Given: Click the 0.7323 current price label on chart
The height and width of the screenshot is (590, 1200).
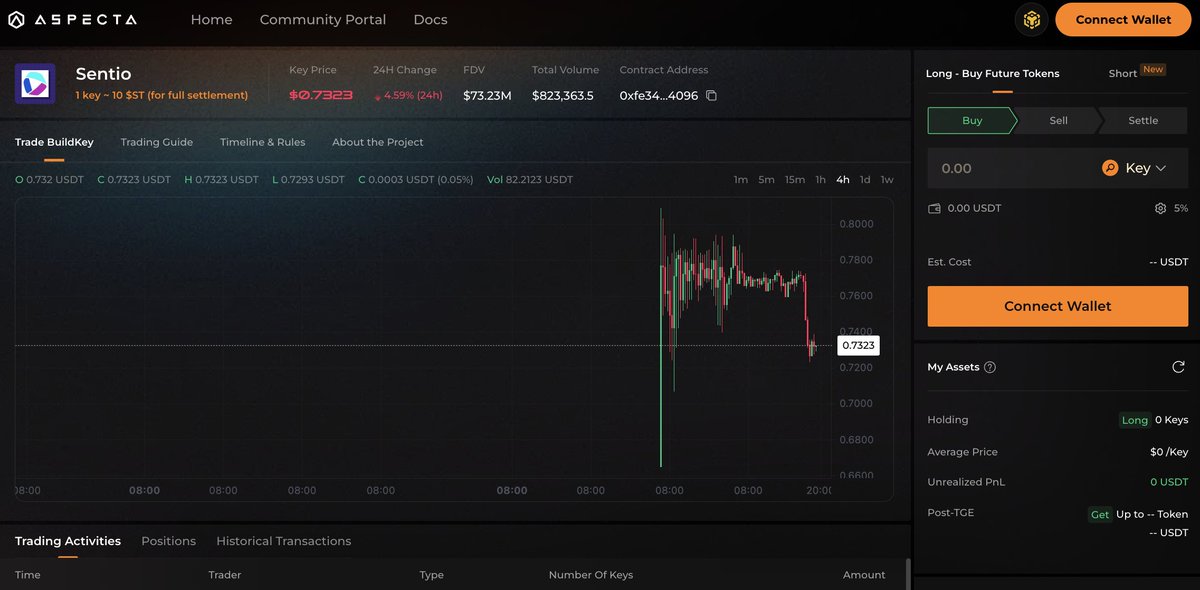Looking at the screenshot, I should pyautogui.click(x=858, y=345).
